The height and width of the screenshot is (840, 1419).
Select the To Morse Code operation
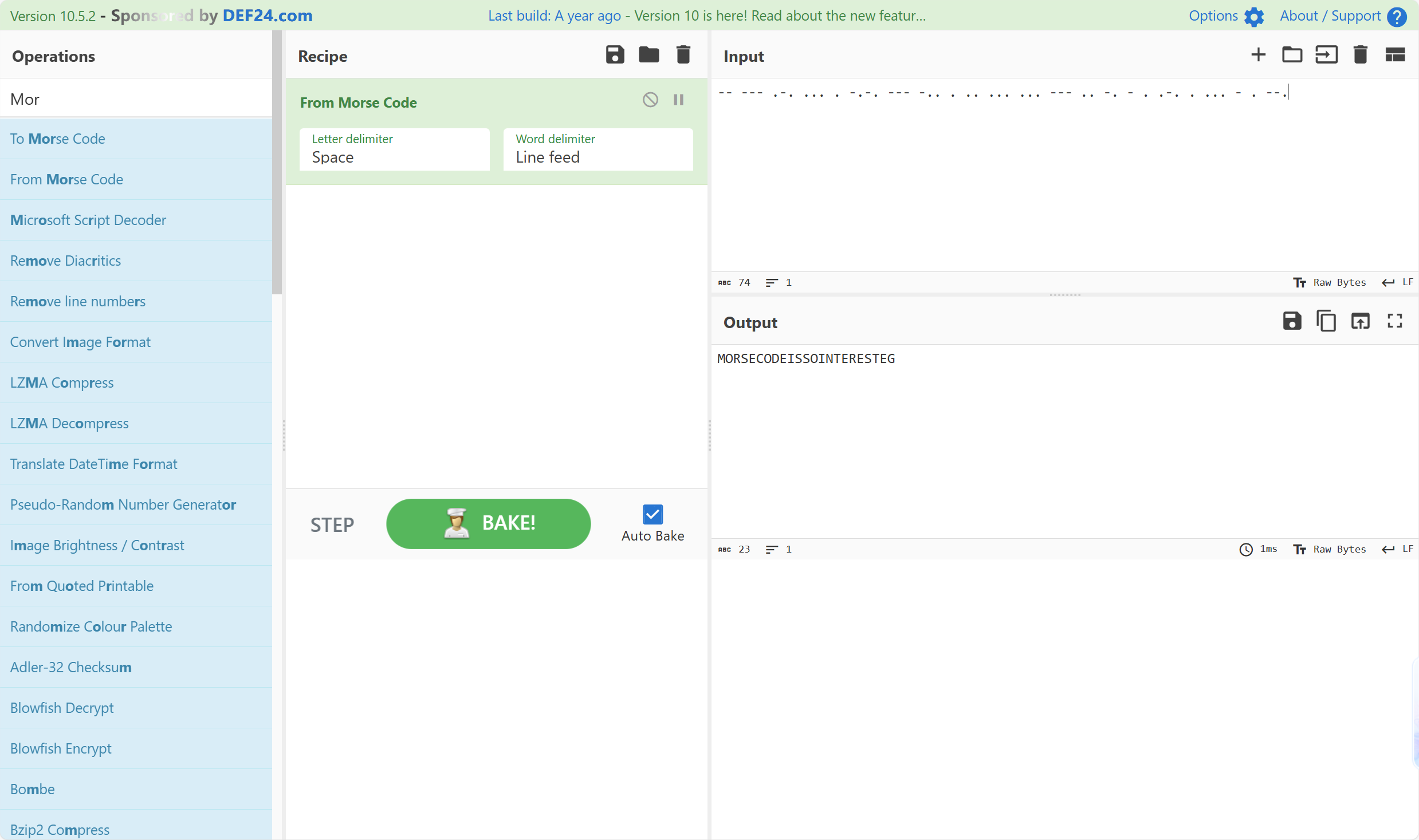coord(58,139)
